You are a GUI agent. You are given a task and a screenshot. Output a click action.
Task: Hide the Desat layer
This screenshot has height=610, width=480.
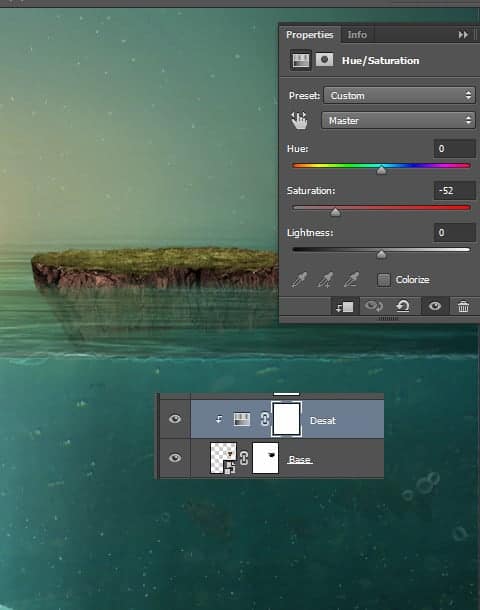175,419
